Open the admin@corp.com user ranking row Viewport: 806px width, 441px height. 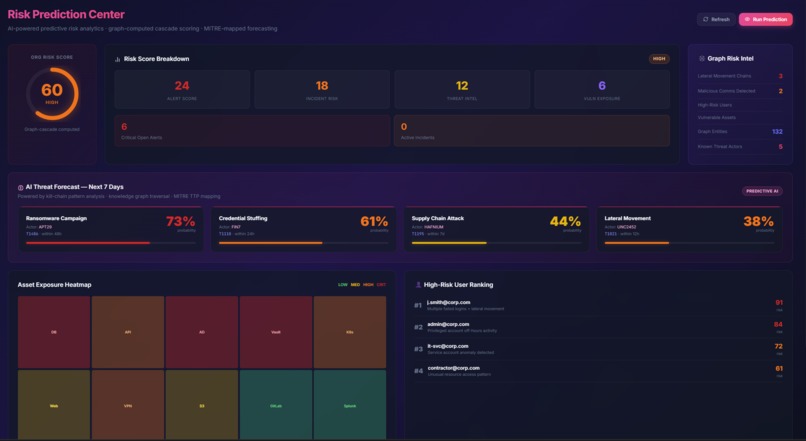pyautogui.click(x=599, y=327)
